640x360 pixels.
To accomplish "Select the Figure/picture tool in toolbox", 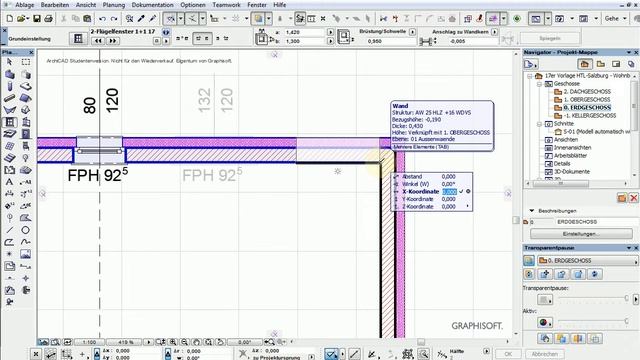I will tap(25, 254).
